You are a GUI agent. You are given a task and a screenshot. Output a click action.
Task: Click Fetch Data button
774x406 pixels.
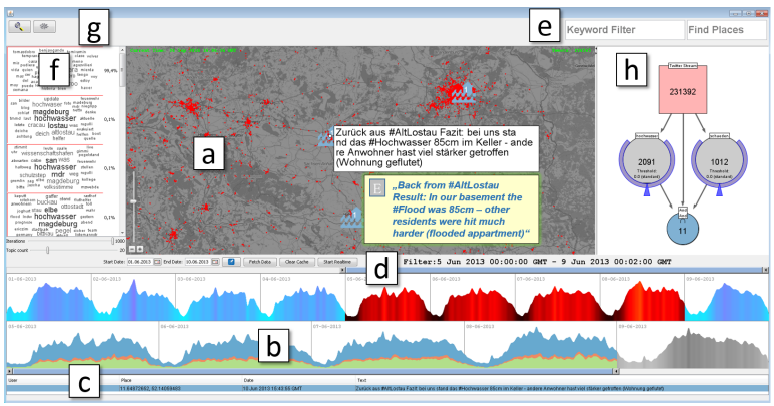(260, 262)
